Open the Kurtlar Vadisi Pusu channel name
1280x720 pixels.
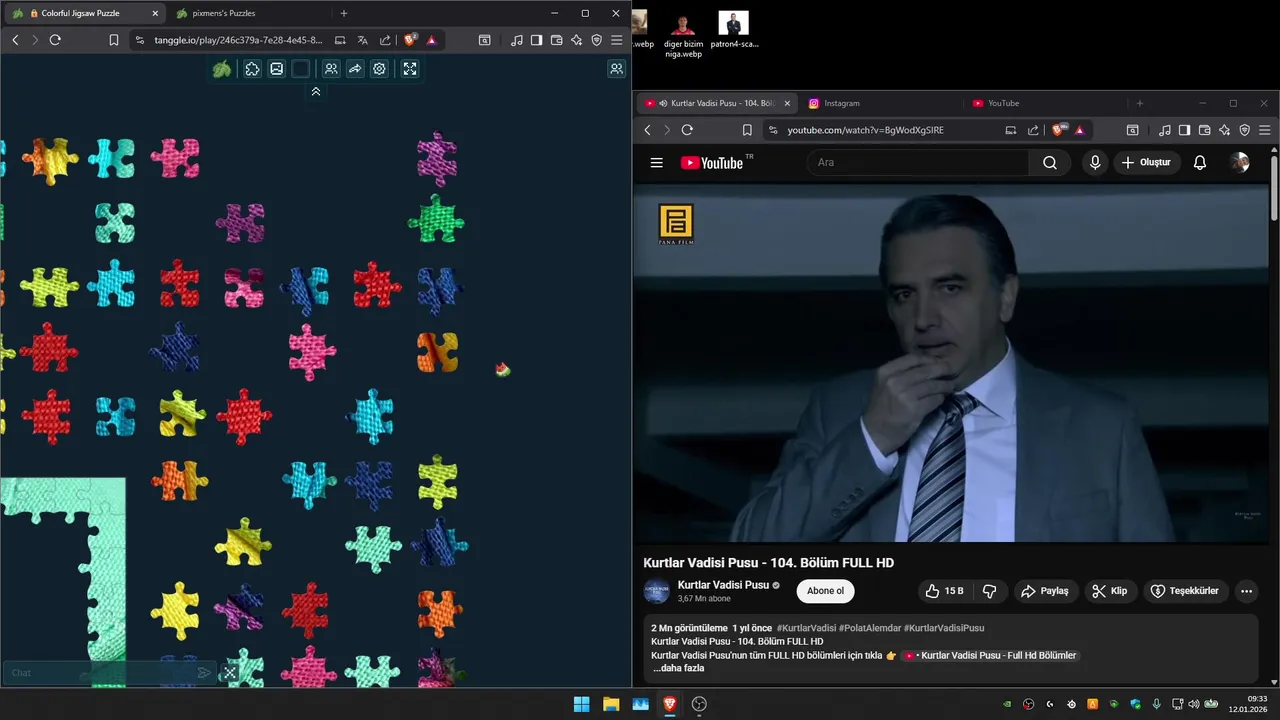[x=723, y=585]
